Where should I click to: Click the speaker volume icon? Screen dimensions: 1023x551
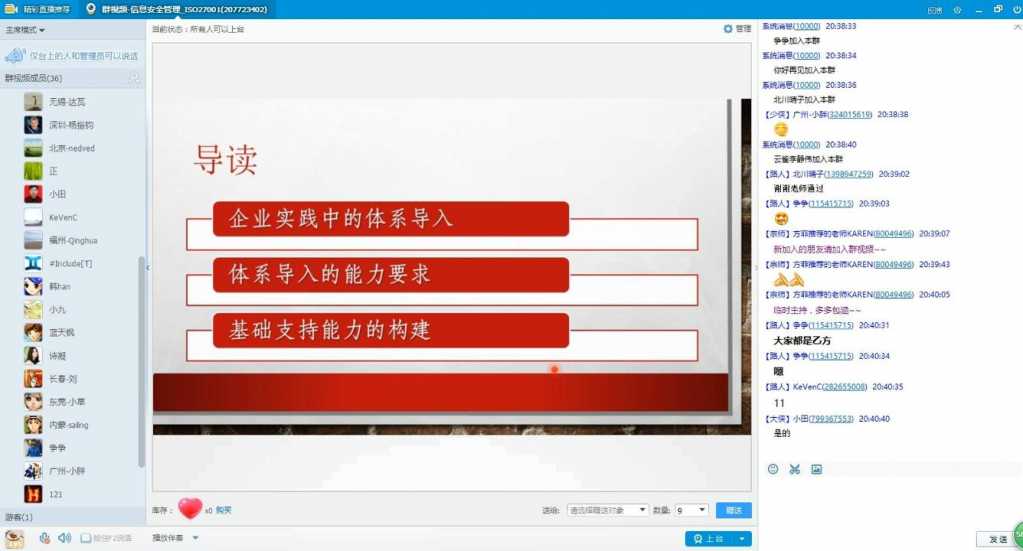coord(64,538)
